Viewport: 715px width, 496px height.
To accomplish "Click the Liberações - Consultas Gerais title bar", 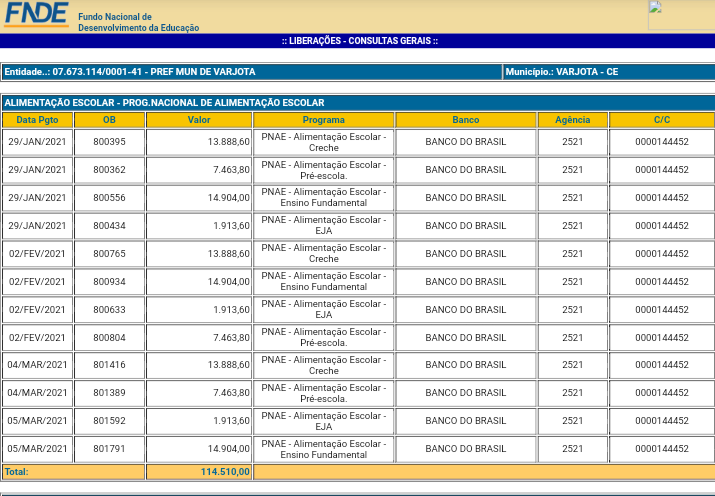I will [358, 41].
